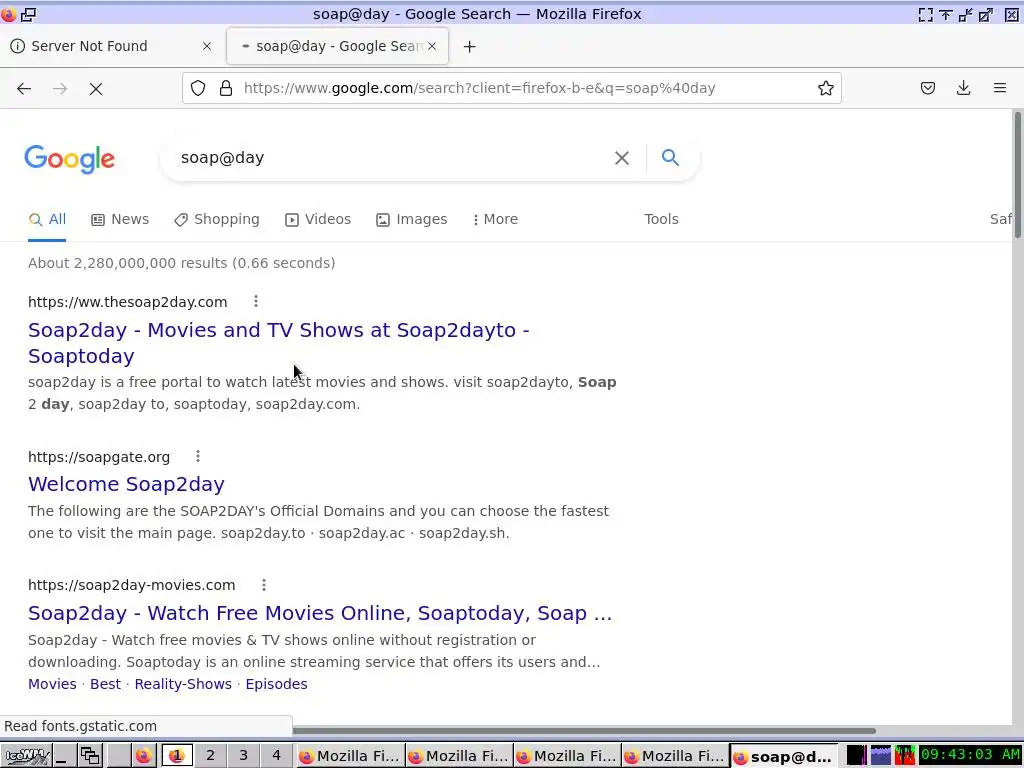The height and width of the screenshot is (768, 1024).
Task: Close the soap@day Google Search tab
Action: pos(432,46)
